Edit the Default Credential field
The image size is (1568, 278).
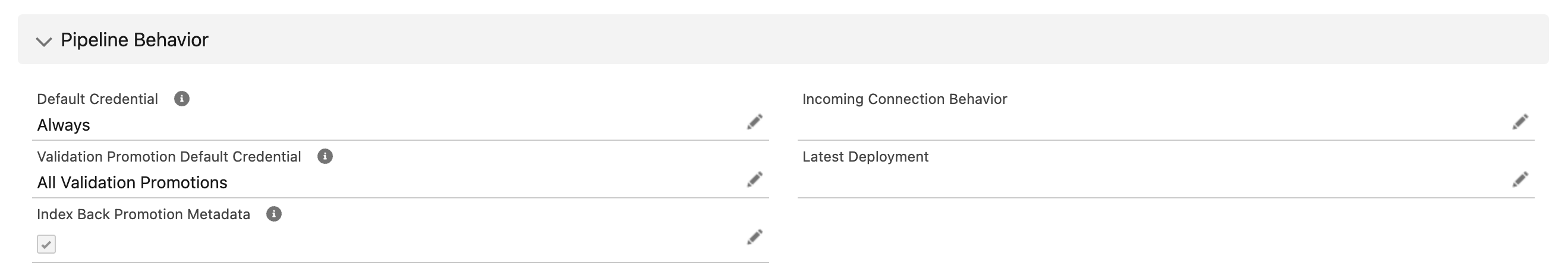754,122
